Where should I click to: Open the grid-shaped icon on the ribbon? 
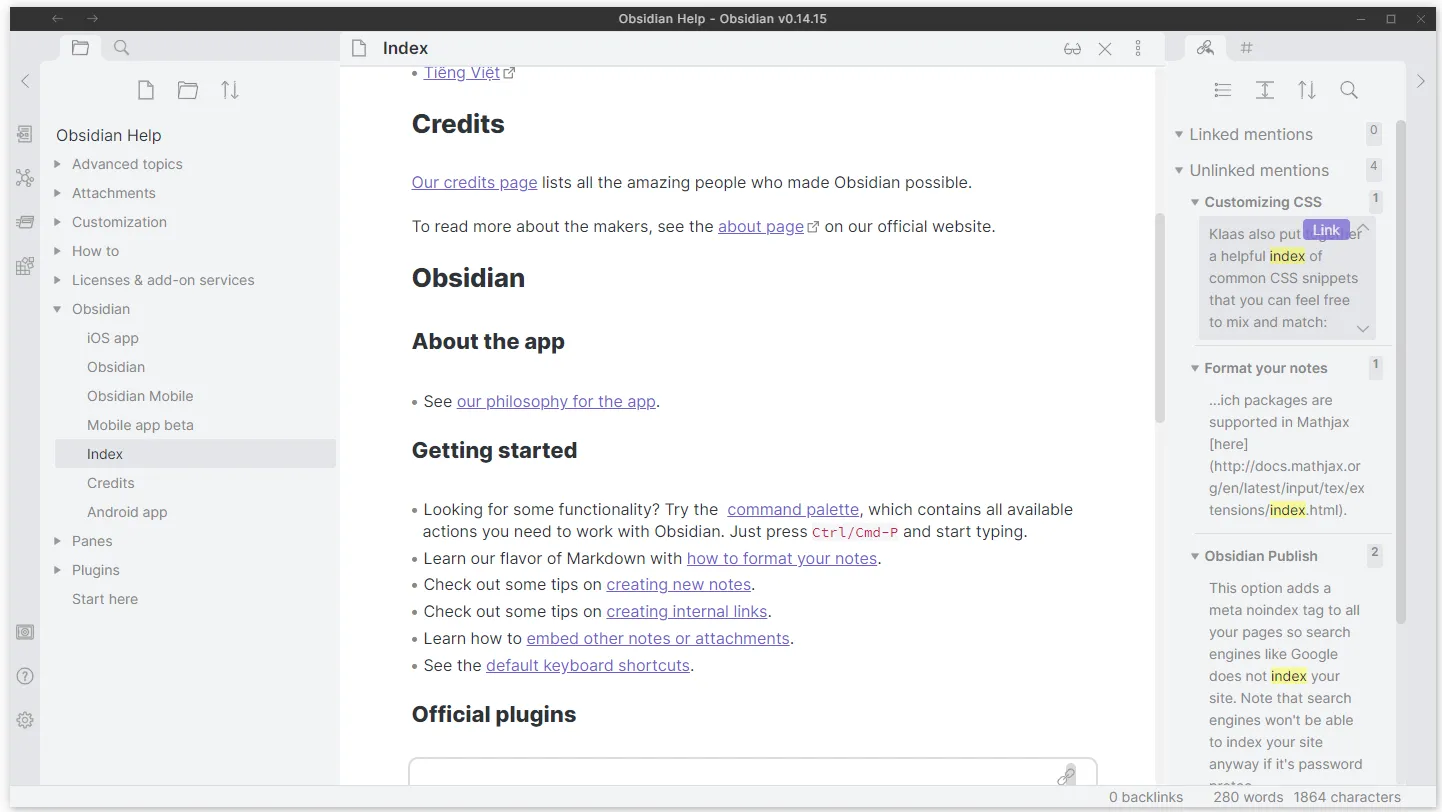tap(25, 266)
